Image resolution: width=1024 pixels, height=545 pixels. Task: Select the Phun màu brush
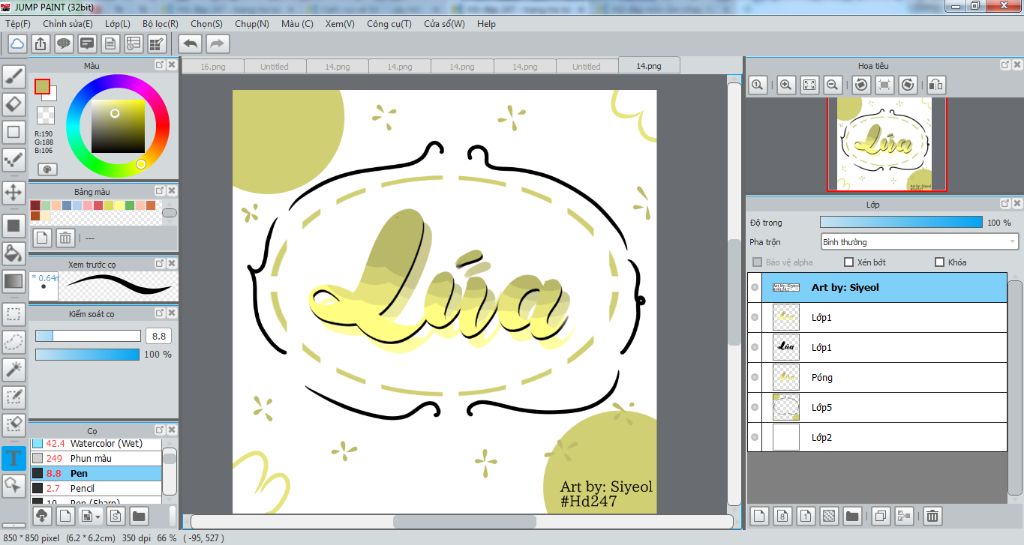pos(96,458)
